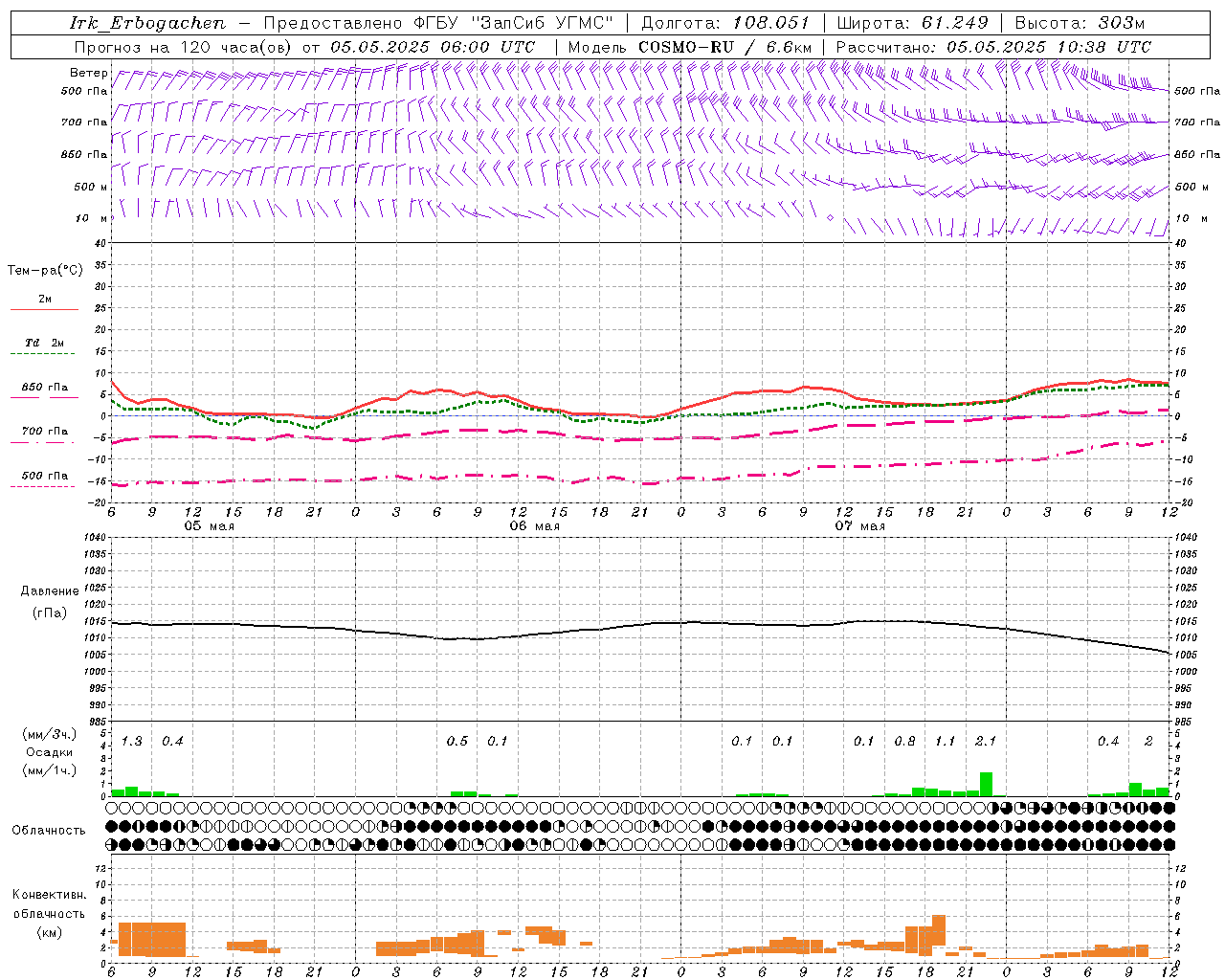Click the (мм/3ч.) unit label
The image size is (1225, 980).
pos(49,734)
